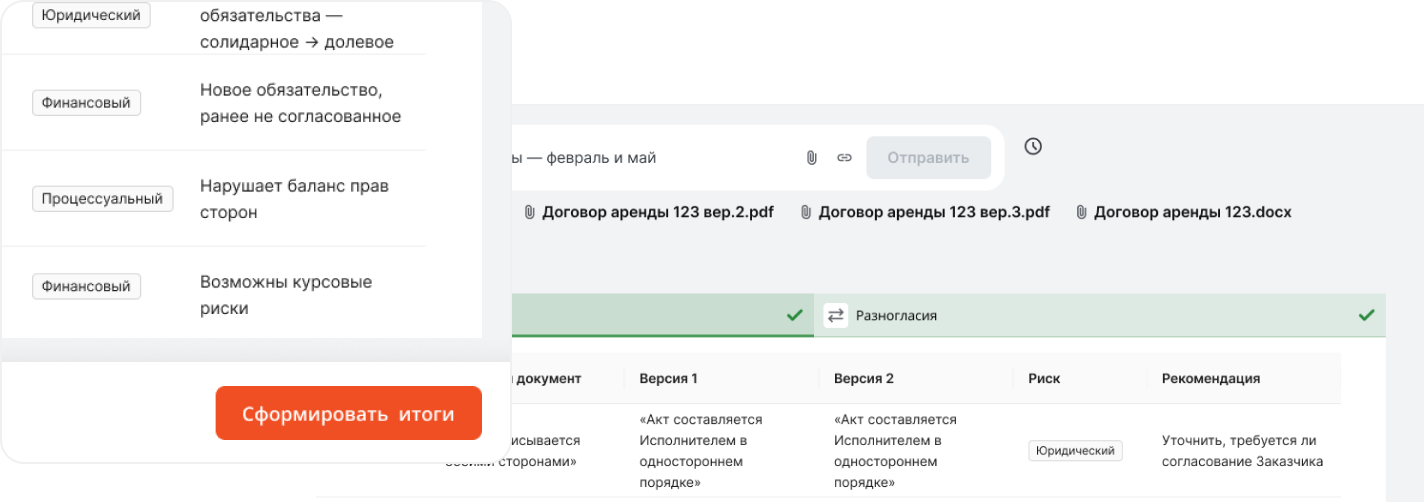Viewport: 1424px width, 502px height.
Task: Click green checkmark at right of Разногласия tab
Action: 1366,316
